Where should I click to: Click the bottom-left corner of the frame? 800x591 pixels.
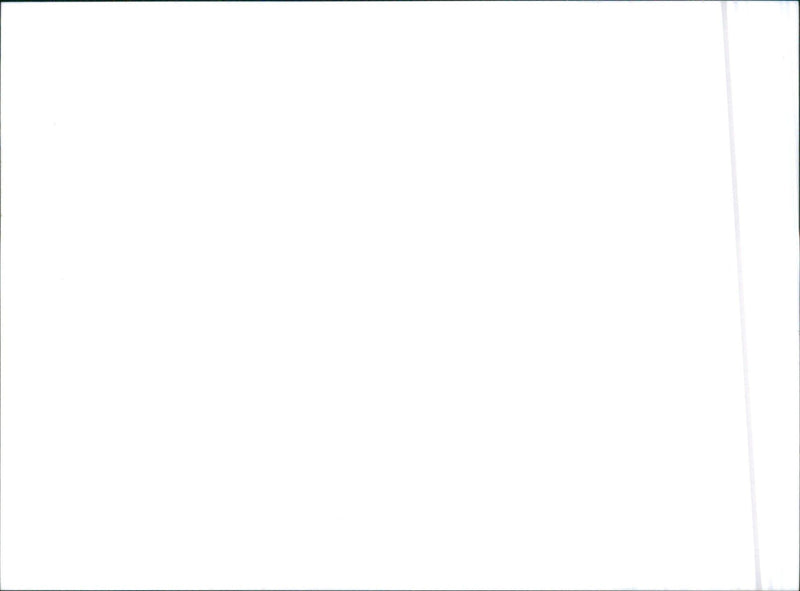[x=1, y=589]
